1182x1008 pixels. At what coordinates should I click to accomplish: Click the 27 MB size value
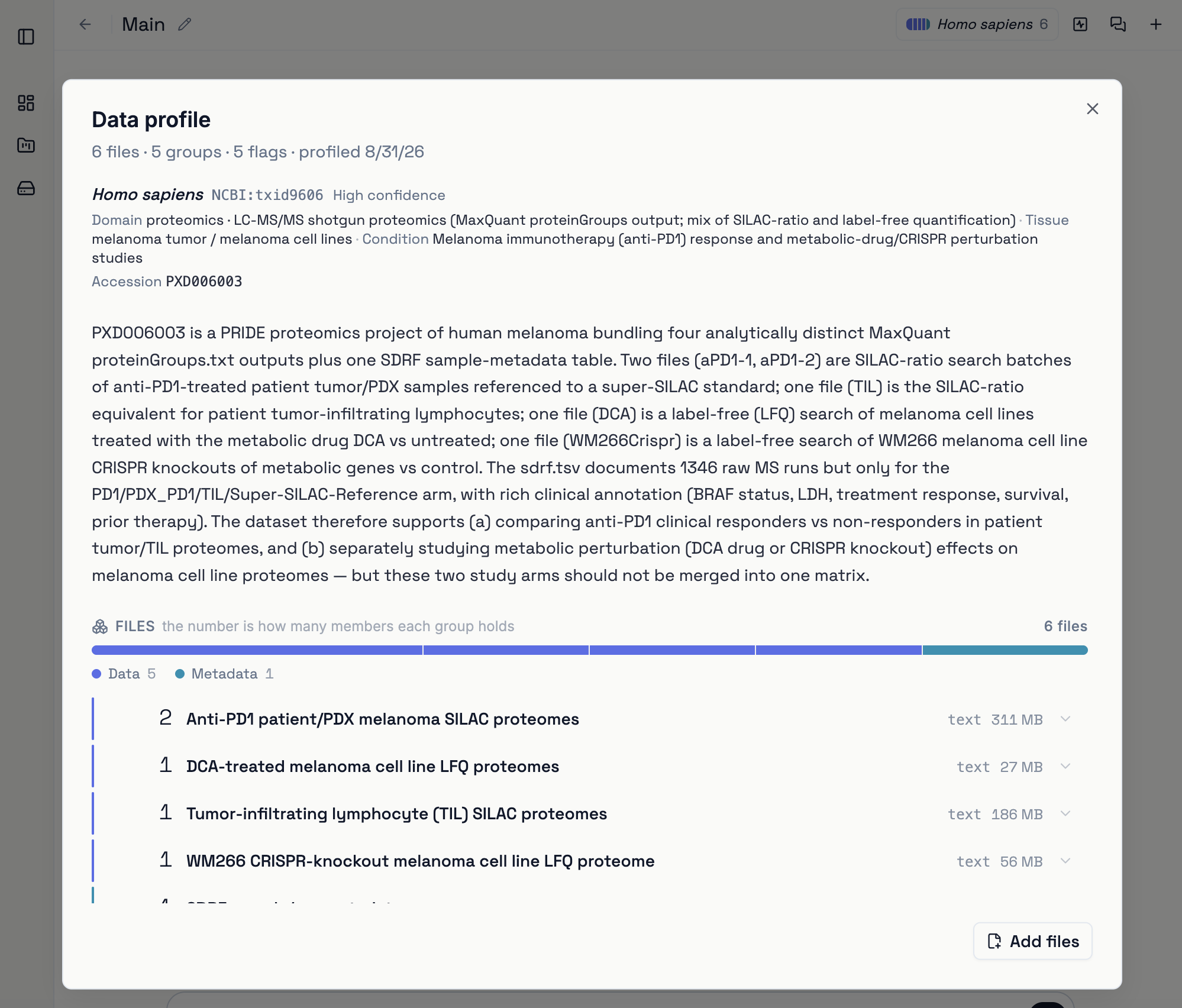click(x=1022, y=767)
